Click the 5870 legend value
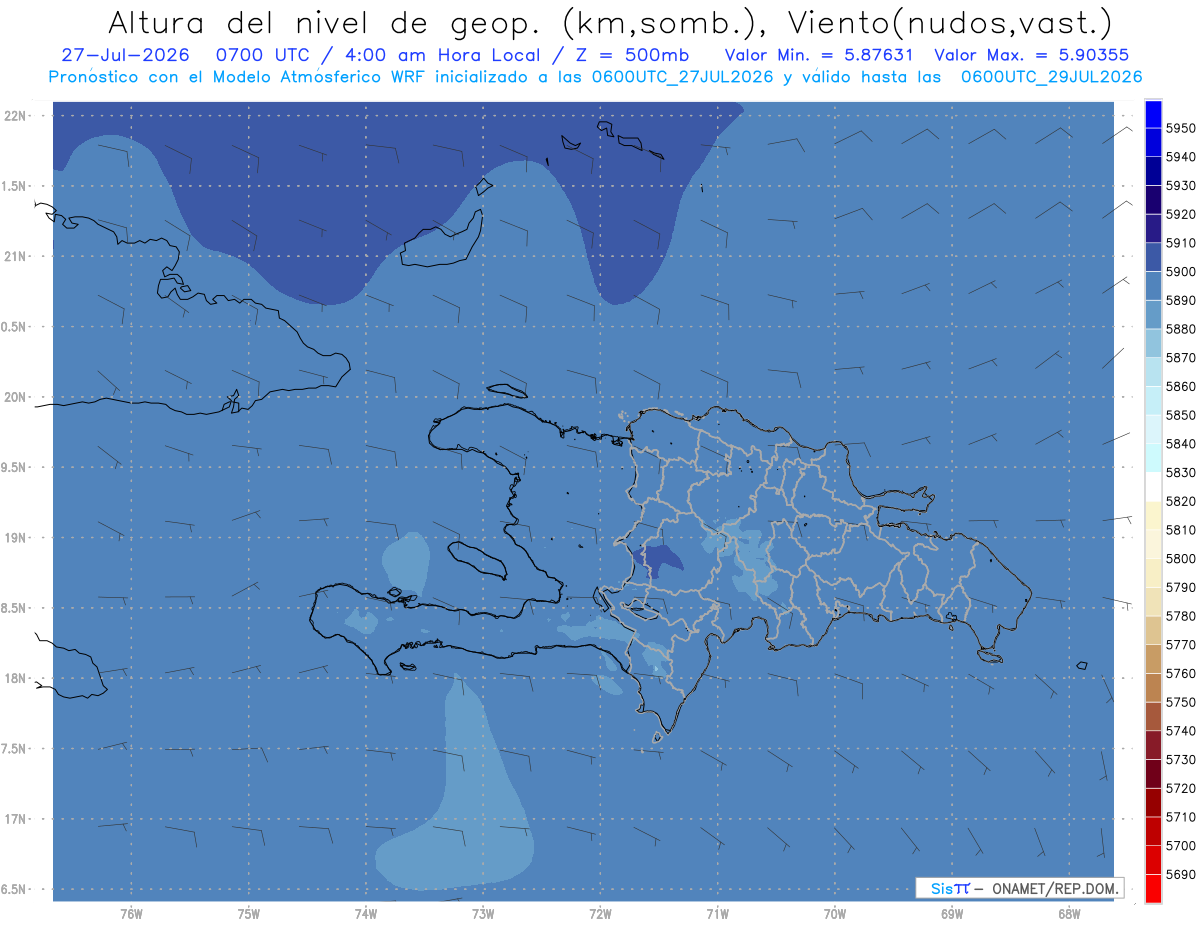Viewport: 1200px width, 927px height. pyautogui.click(x=1181, y=357)
